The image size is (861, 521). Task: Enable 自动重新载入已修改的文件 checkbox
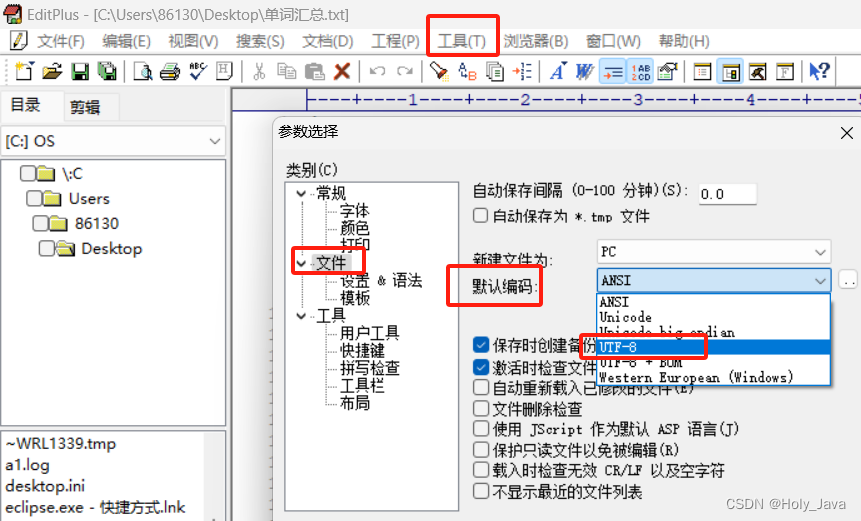480,388
